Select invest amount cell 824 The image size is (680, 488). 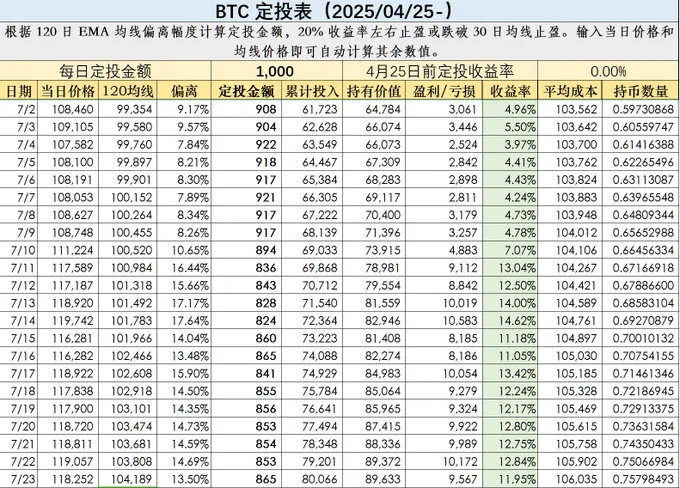click(246, 321)
